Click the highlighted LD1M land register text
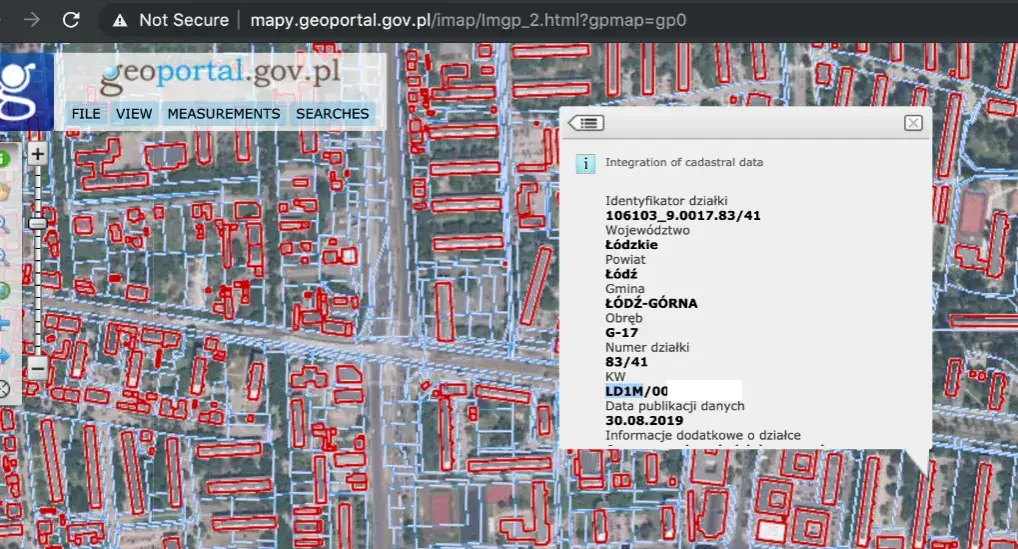The image size is (1018, 549). coord(624,390)
